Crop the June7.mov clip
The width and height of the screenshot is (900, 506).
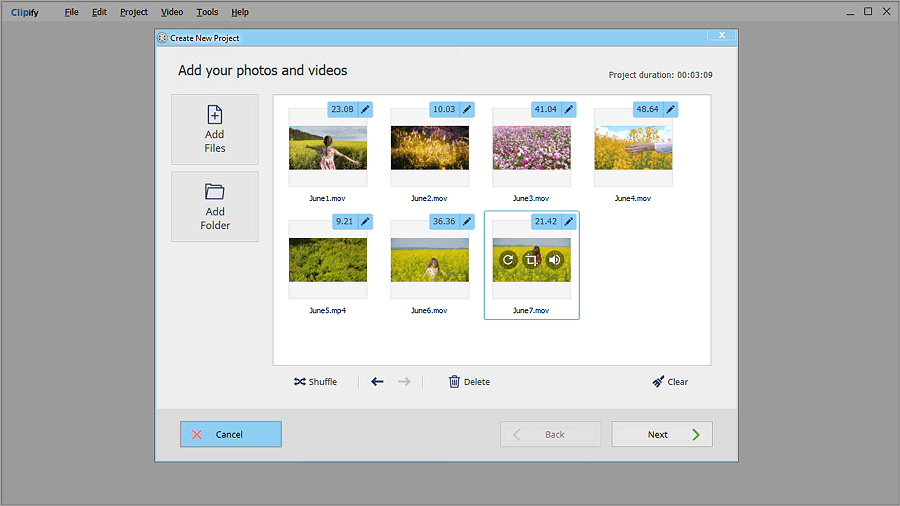(x=532, y=260)
